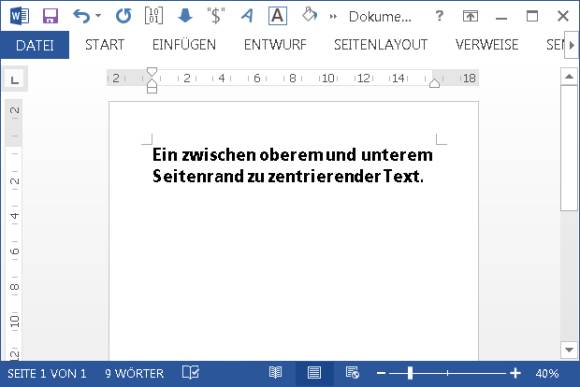Screen dimensions: 580x387
Task: Click the text line 'Seitenrand zu zentrierender Text.'
Action: (x=288, y=176)
